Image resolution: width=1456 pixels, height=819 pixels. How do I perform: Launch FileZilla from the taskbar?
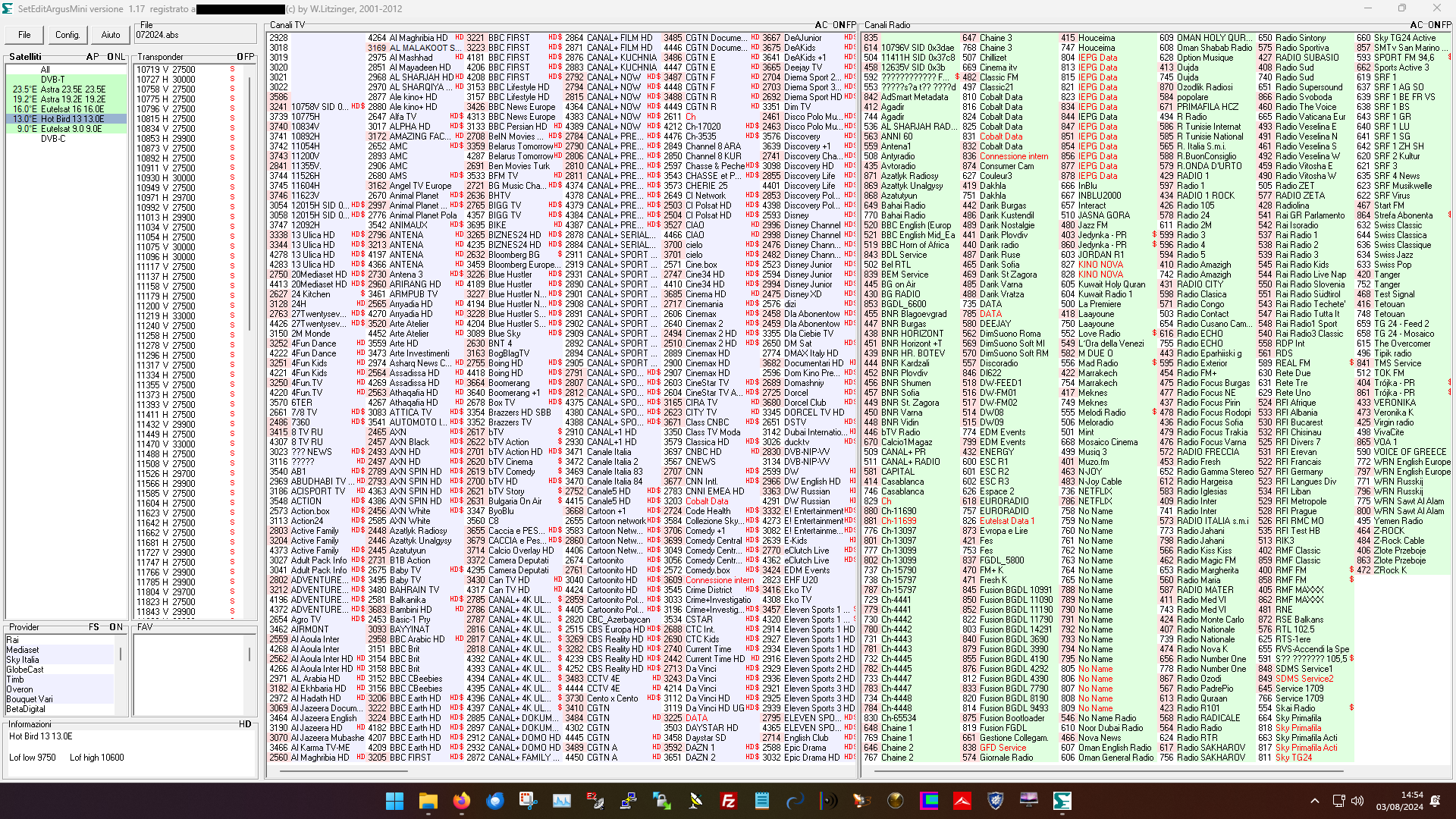point(728,800)
